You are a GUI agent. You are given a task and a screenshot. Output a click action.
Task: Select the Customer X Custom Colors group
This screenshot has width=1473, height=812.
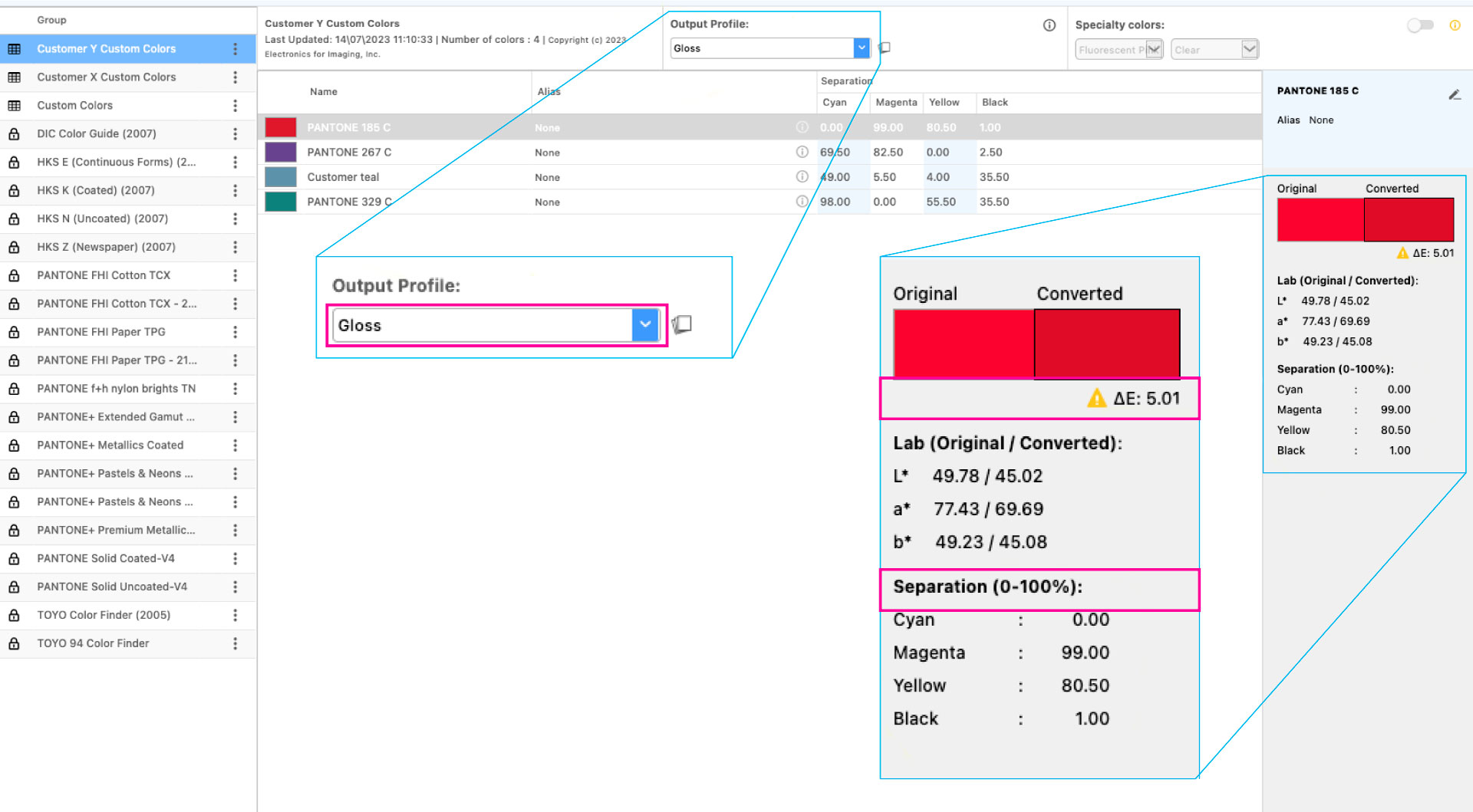click(107, 77)
